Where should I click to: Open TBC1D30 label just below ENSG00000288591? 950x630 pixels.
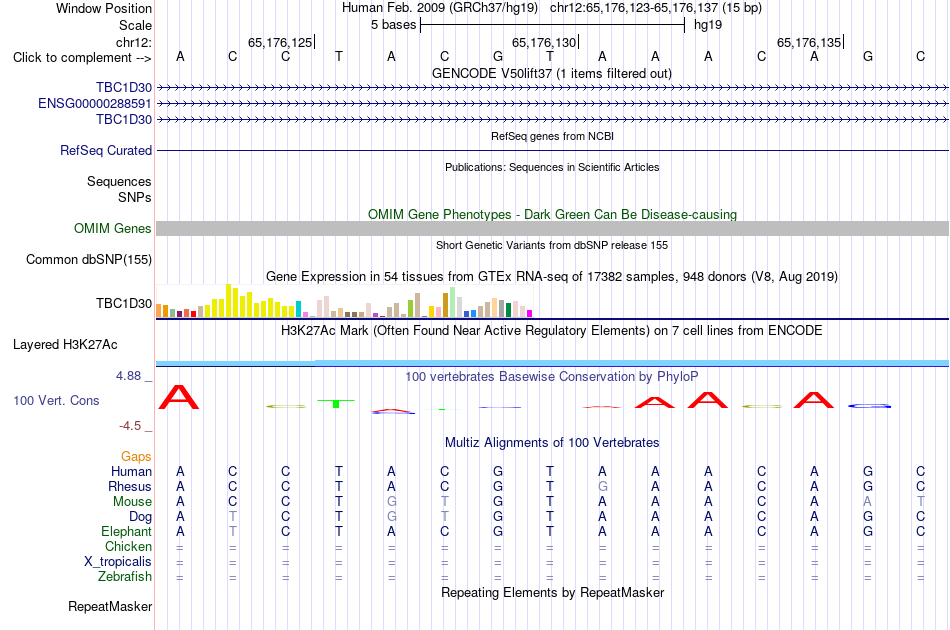(x=124, y=119)
